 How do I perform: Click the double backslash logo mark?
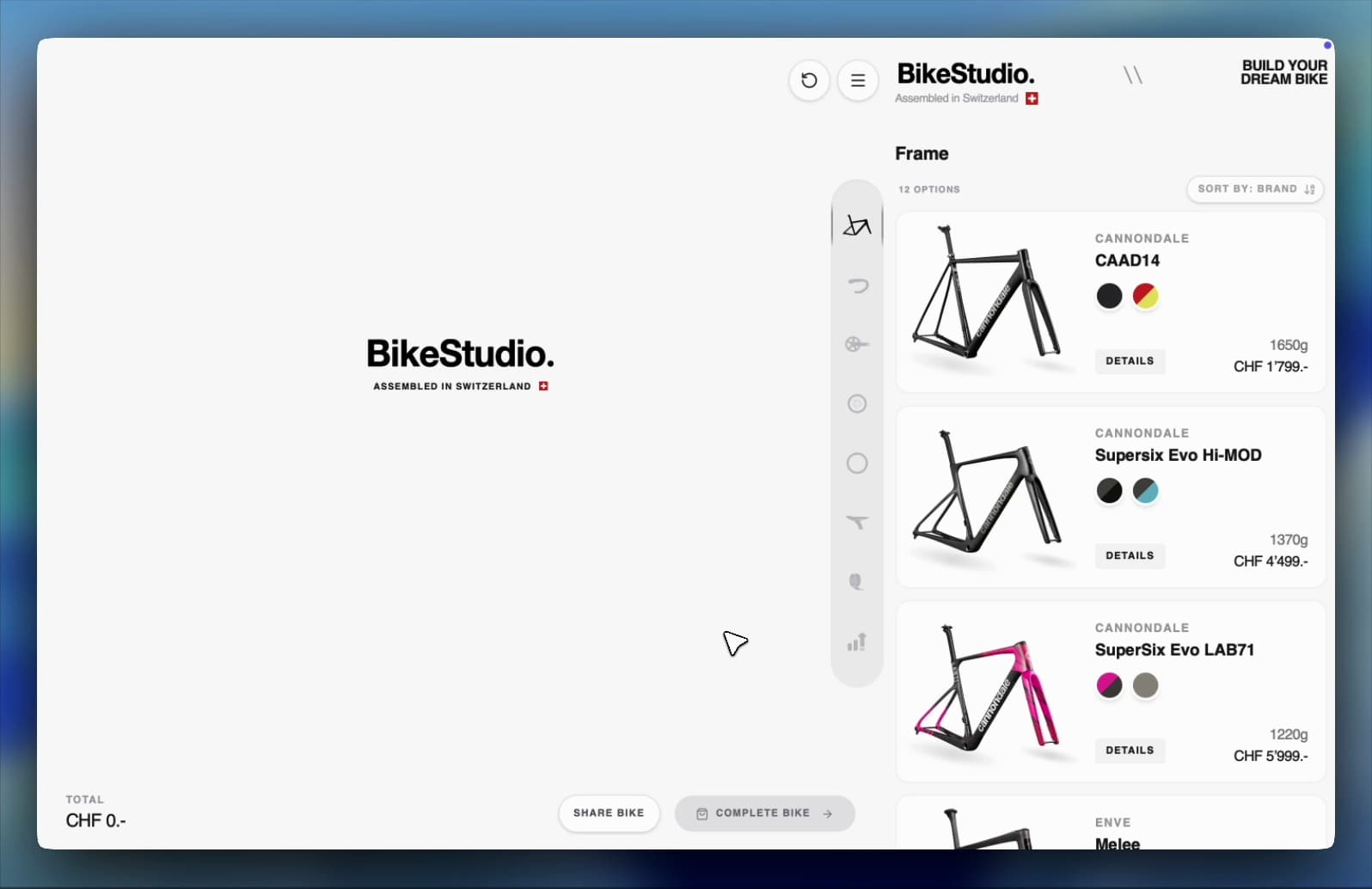pos(1133,76)
